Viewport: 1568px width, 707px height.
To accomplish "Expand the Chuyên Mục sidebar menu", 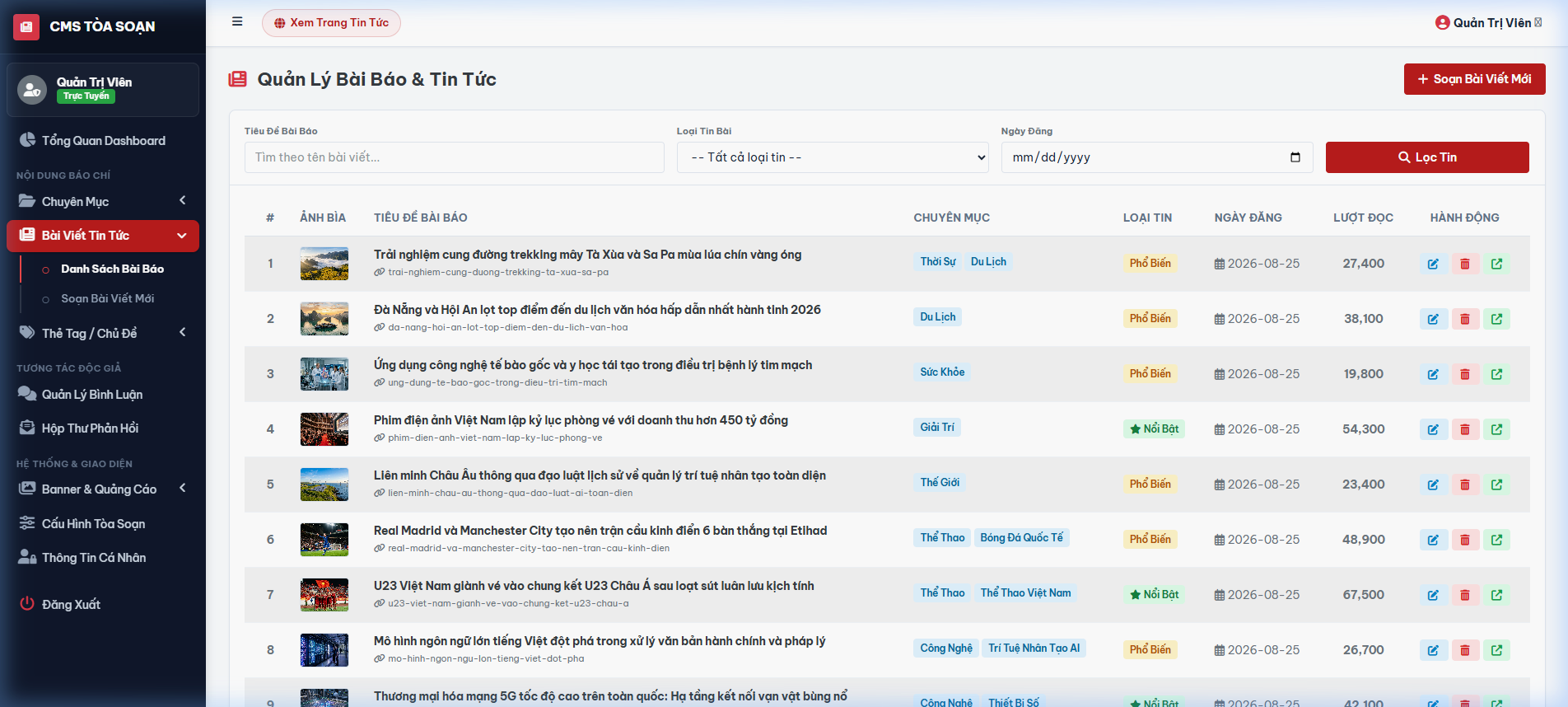I will click(x=103, y=201).
